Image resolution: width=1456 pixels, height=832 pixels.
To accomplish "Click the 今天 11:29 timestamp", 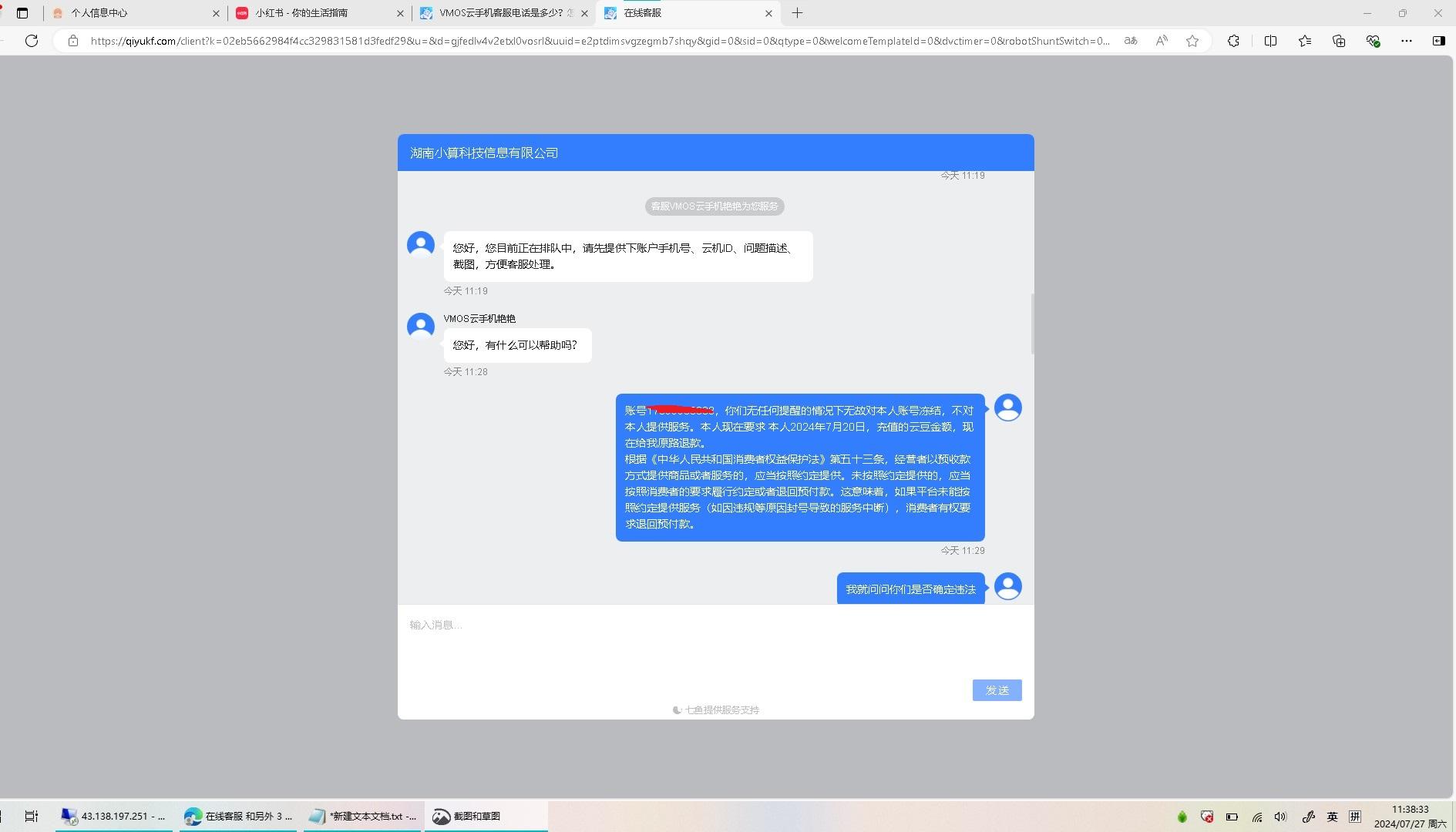I will pos(963,551).
